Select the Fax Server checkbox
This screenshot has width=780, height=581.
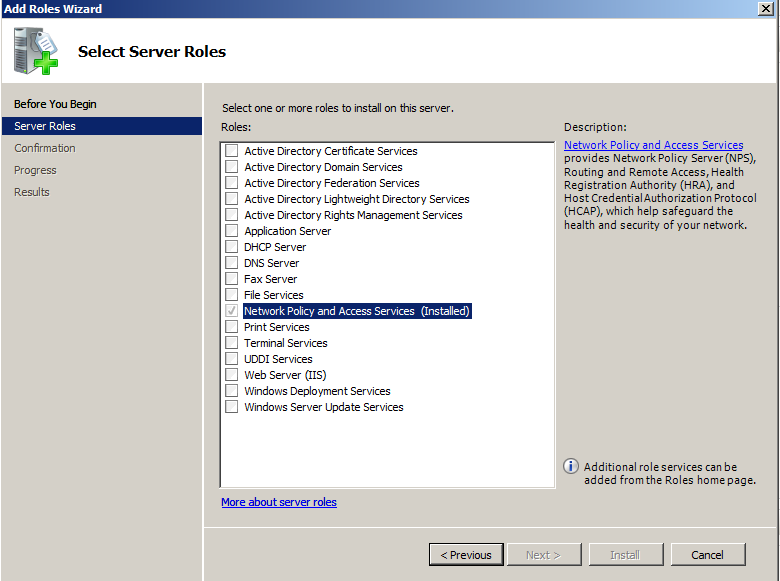(x=231, y=279)
